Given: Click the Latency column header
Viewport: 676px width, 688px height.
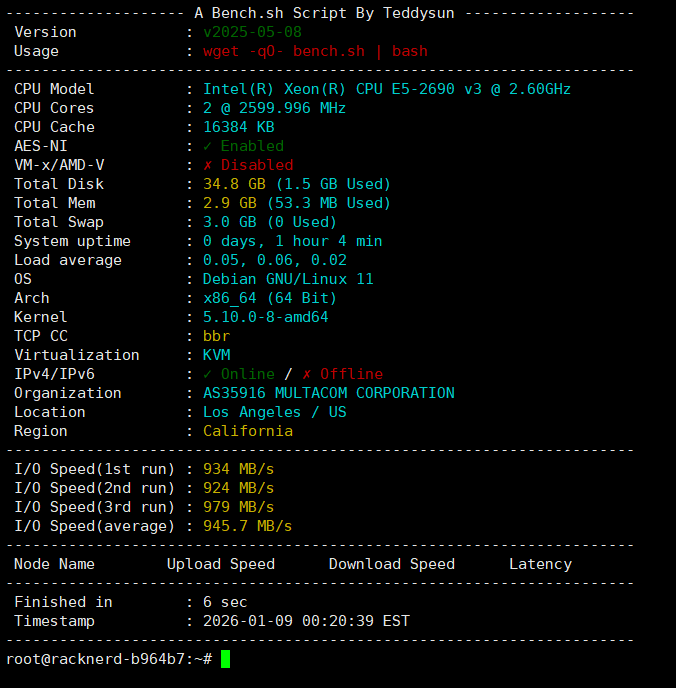Looking at the screenshot, I should (540, 564).
